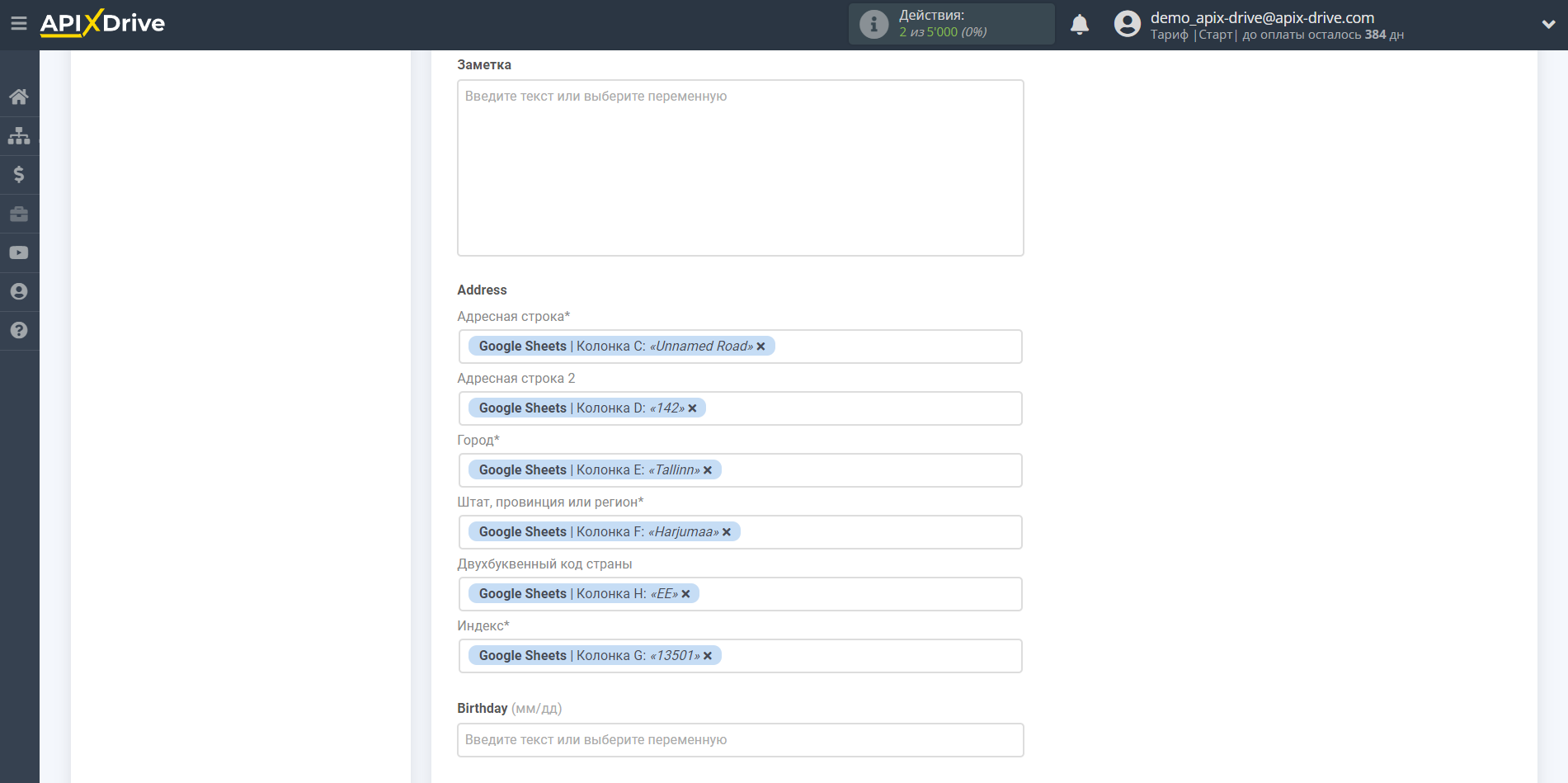
Task: Open the notifications bell
Action: click(1080, 24)
